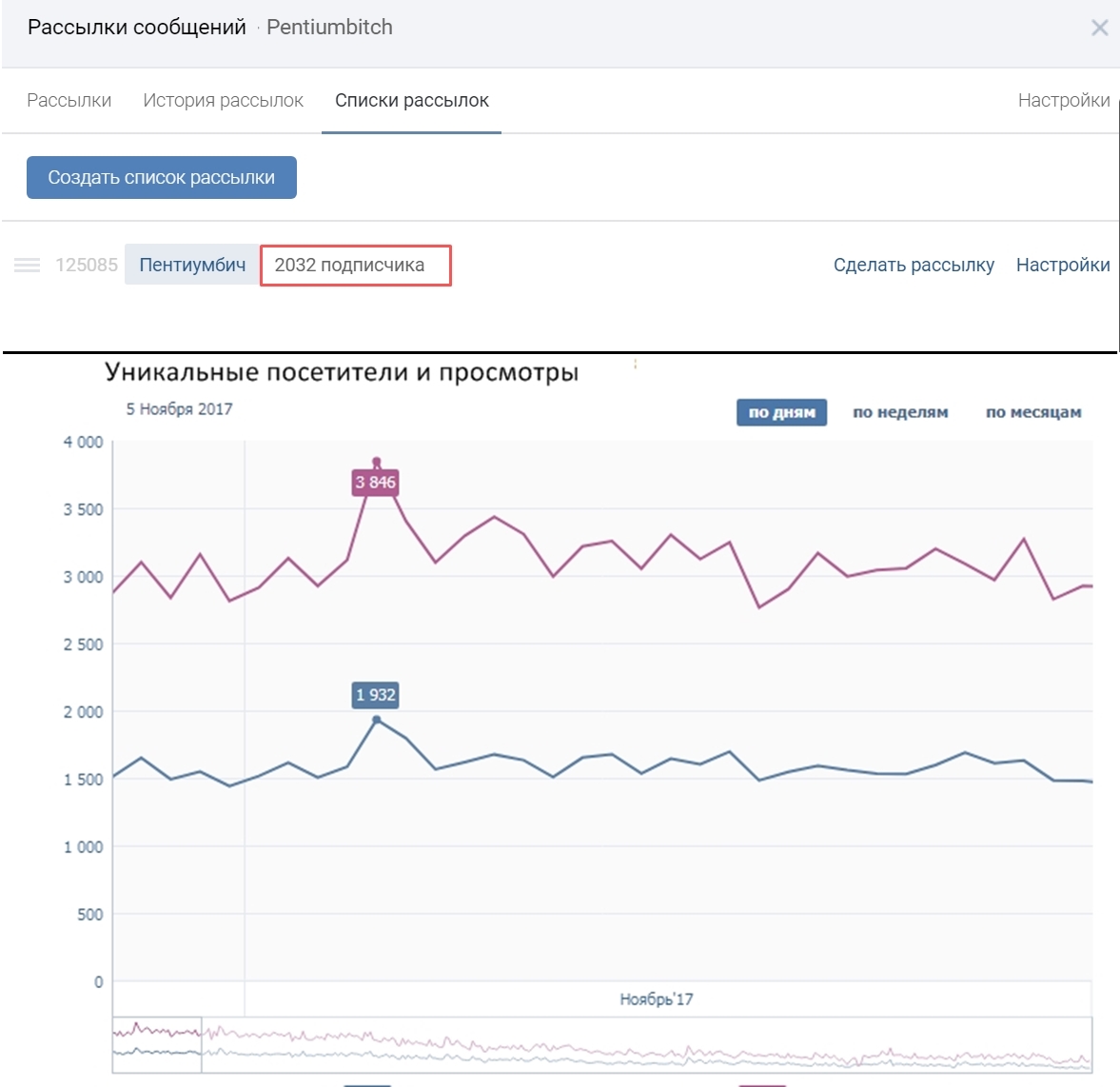Switch the chart to по месяцам view
1120x1087 pixels.
(1033, 412)
